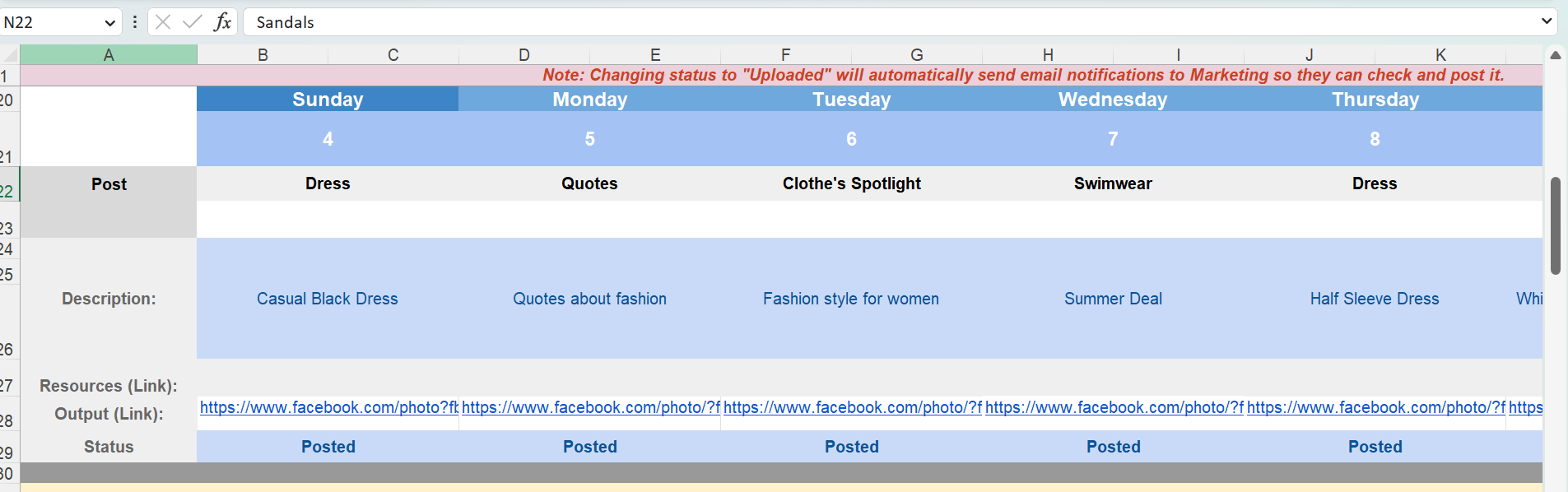Select the Swimwear post cell
The image size is (1568, 492).
pyautogui.click(x=1113, y=183)
